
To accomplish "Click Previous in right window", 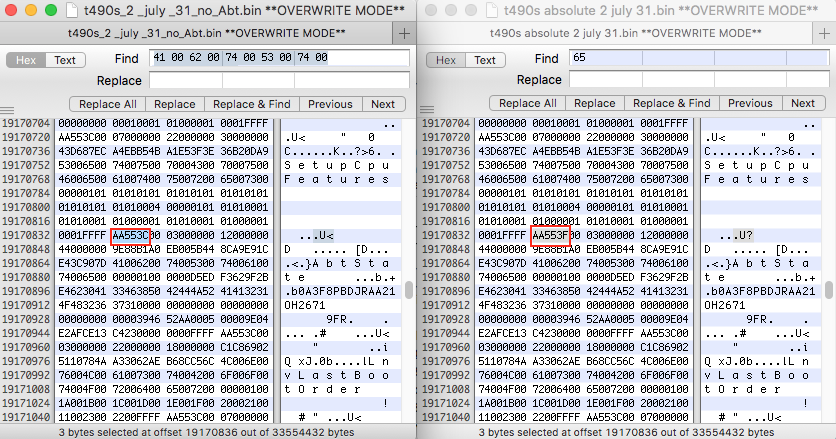I will 750,103.
